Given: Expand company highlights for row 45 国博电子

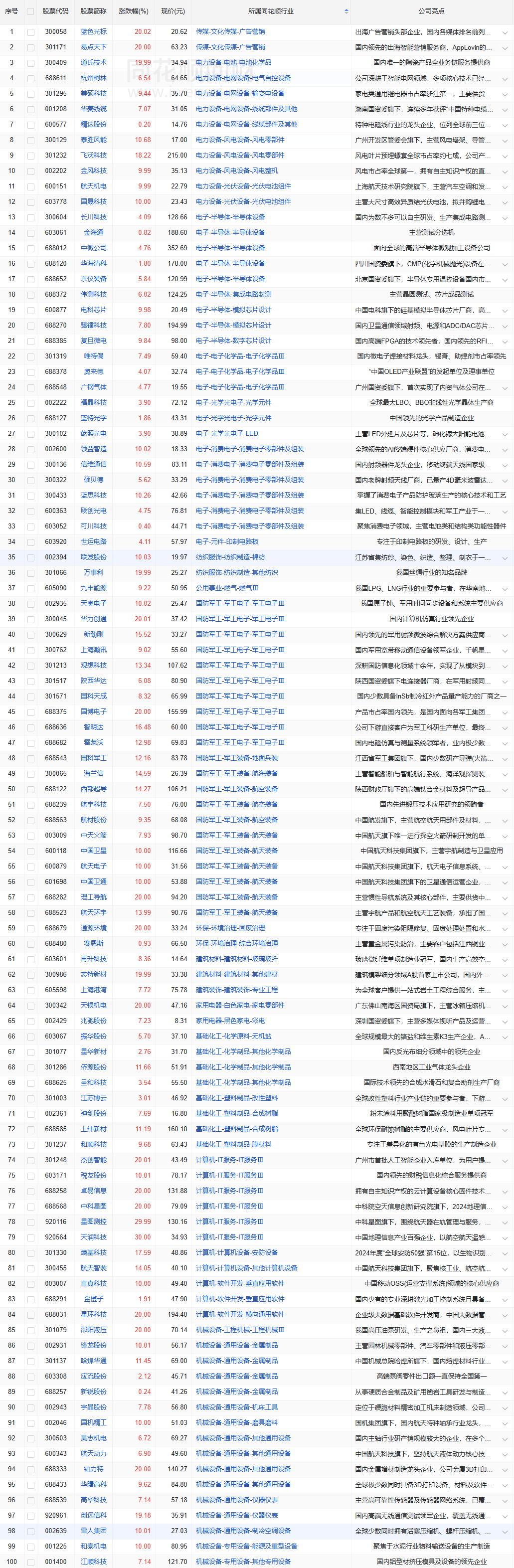Looking at the screenshot, I should 504,712.
